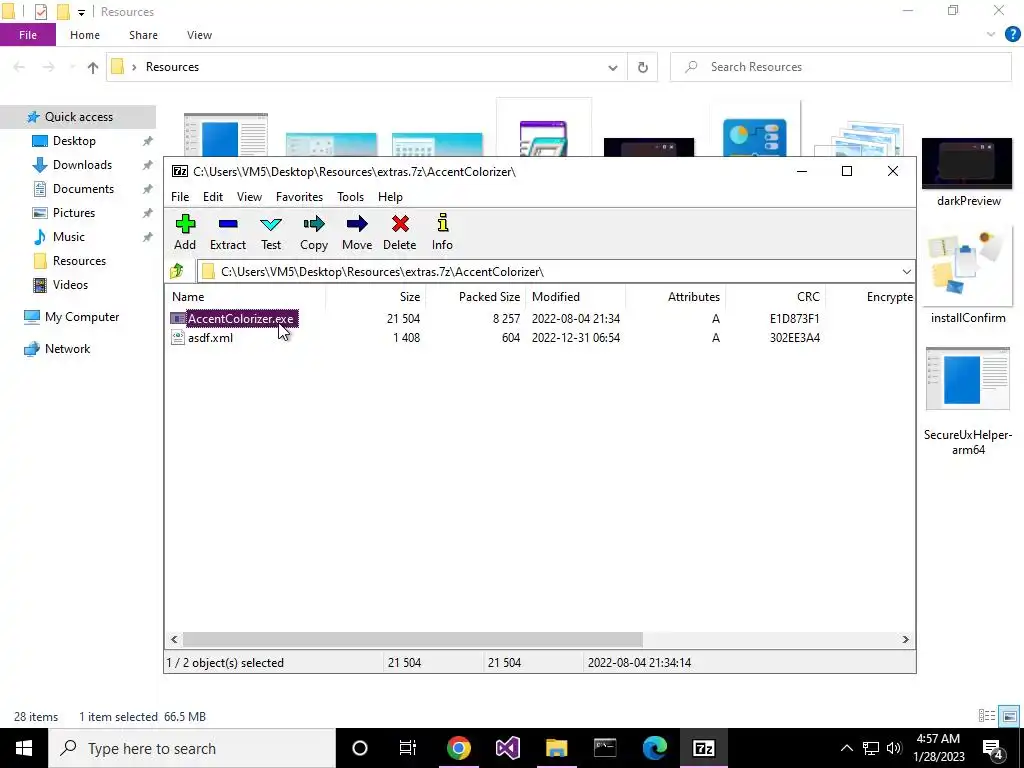Viewport: 1024px width, 768px height.
Task: Click the horizontal scrollbar right arrow
Action: (906, 639)
